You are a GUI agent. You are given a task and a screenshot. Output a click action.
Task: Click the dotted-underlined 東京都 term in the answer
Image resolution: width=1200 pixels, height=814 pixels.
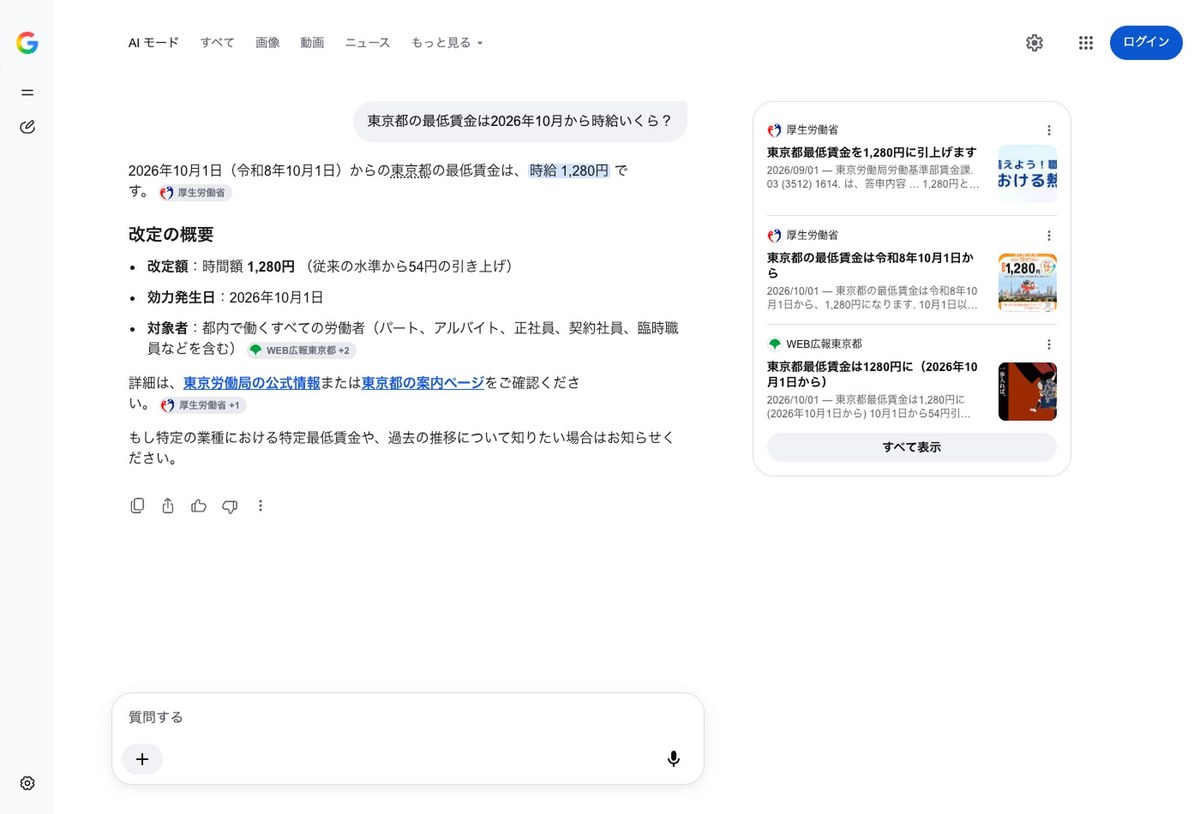coord(410,171)
